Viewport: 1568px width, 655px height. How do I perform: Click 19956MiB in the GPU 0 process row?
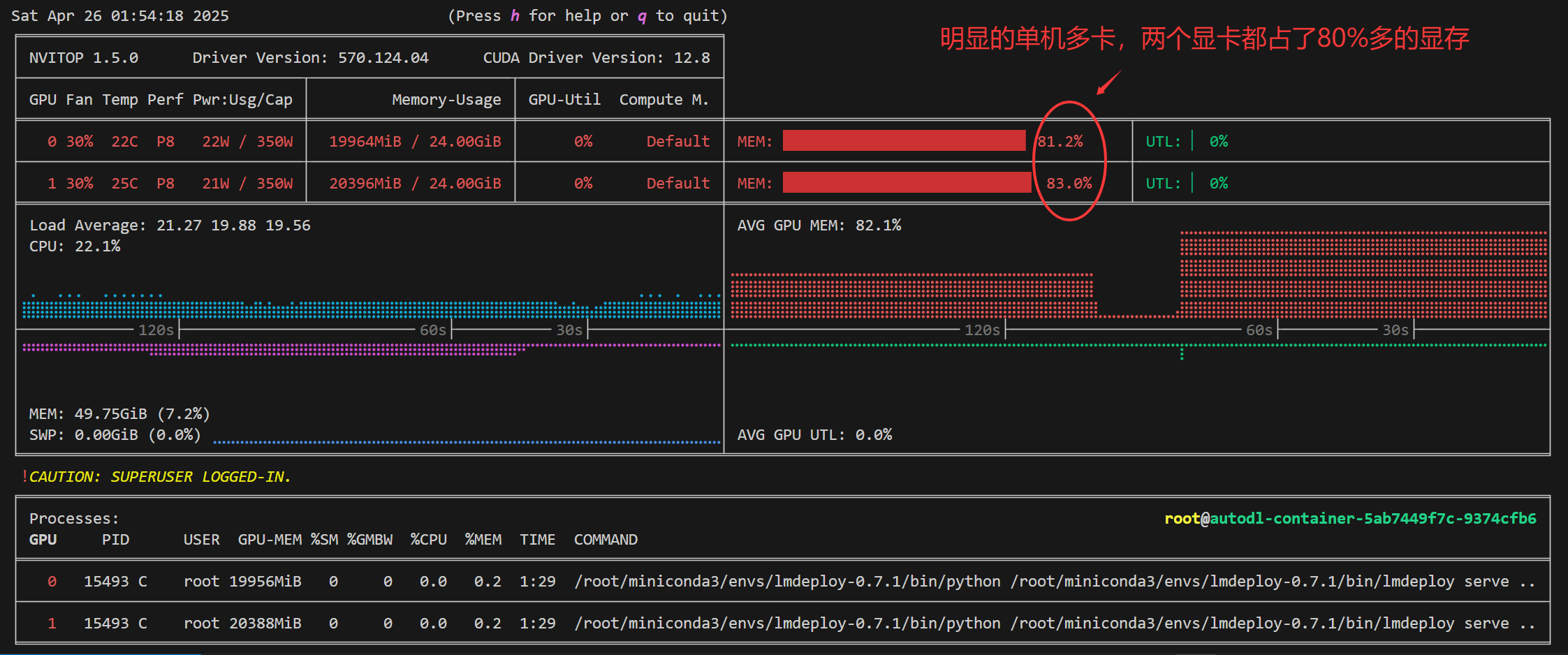tap(265, 581)
